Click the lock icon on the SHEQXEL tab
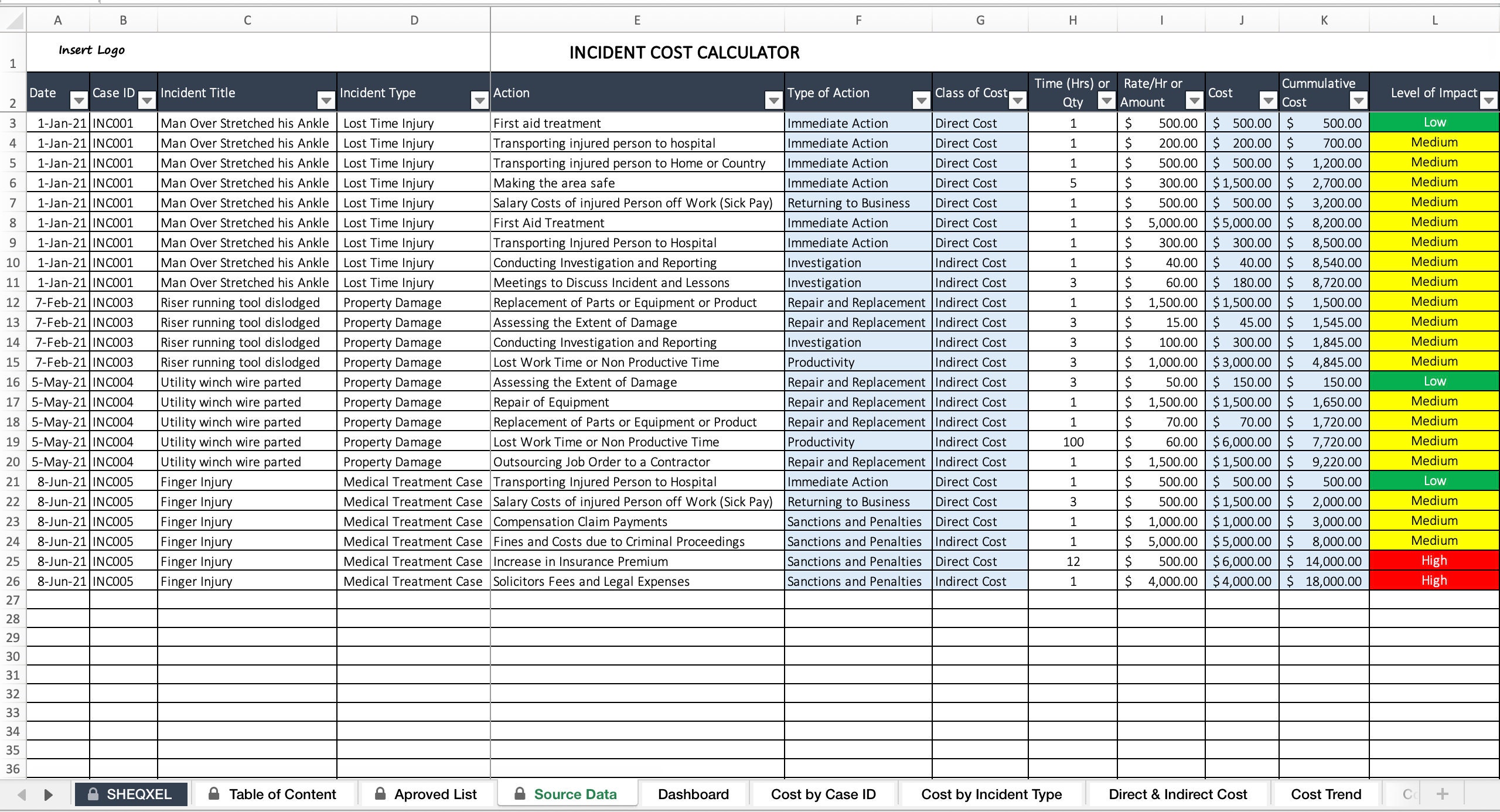Image resolution: width=1500 pixels, height=812 pixels. click(x=92, y=794)
